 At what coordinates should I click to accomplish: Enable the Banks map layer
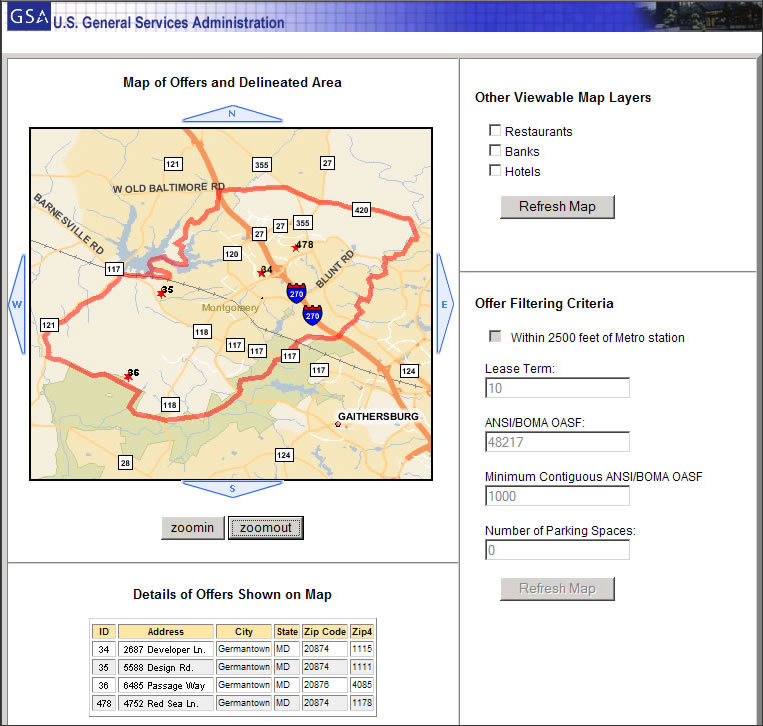click(x=495, y=150)
